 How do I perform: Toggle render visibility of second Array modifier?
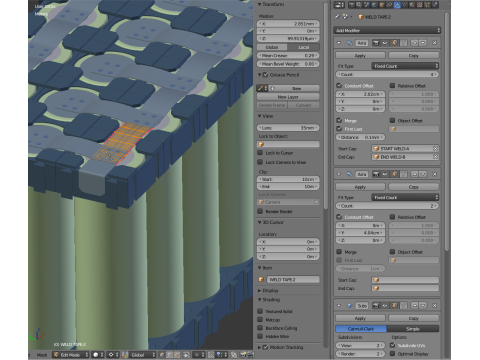coord(376,174)
